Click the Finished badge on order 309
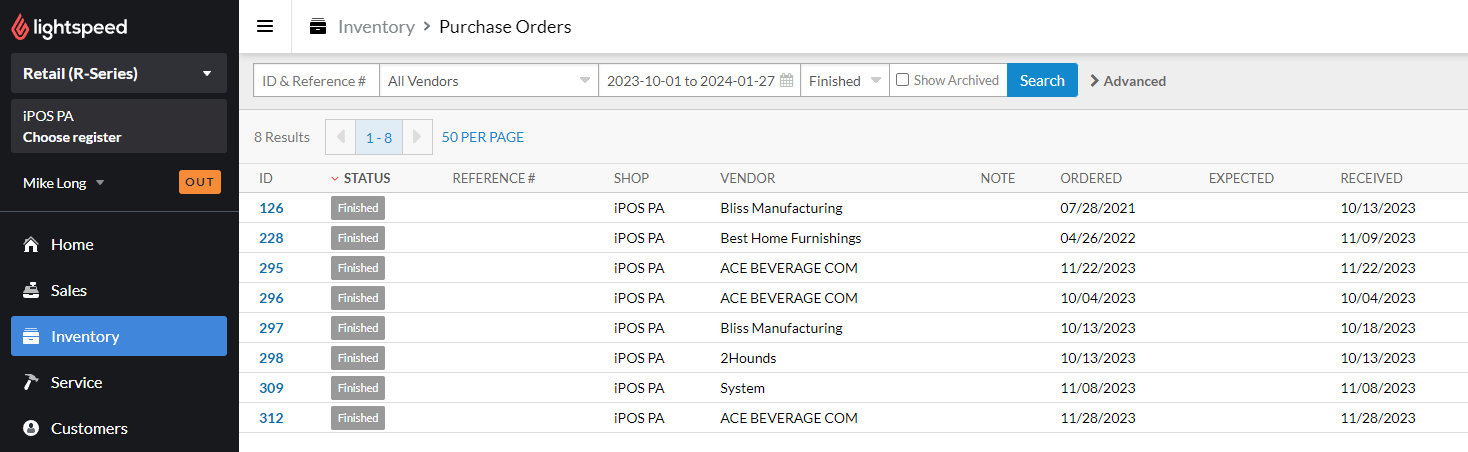Viewport: 1468px width, 452px height. point(358,388)
